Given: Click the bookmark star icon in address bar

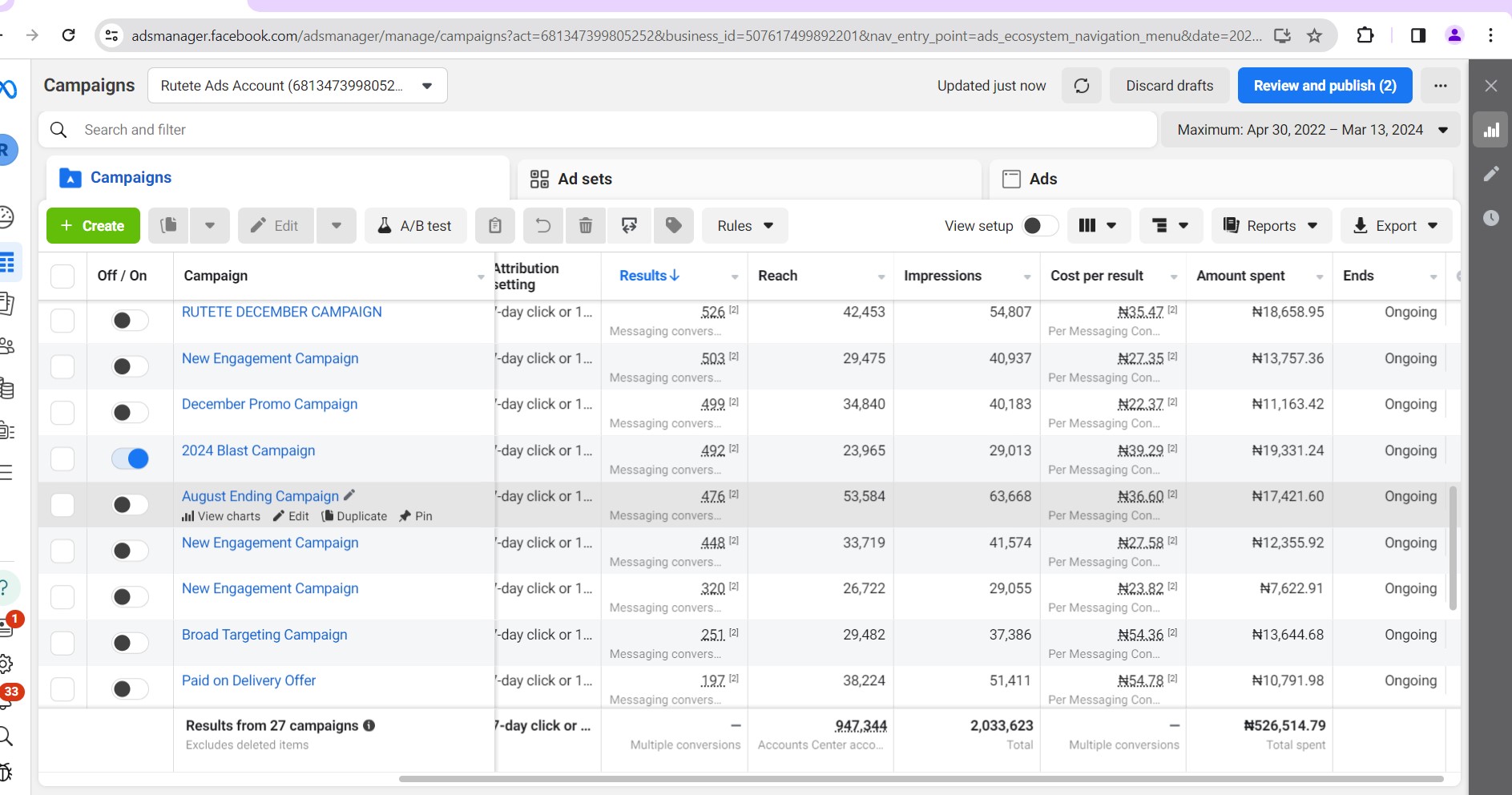Looking at the screenshot, I should [x=1314, y=35].
